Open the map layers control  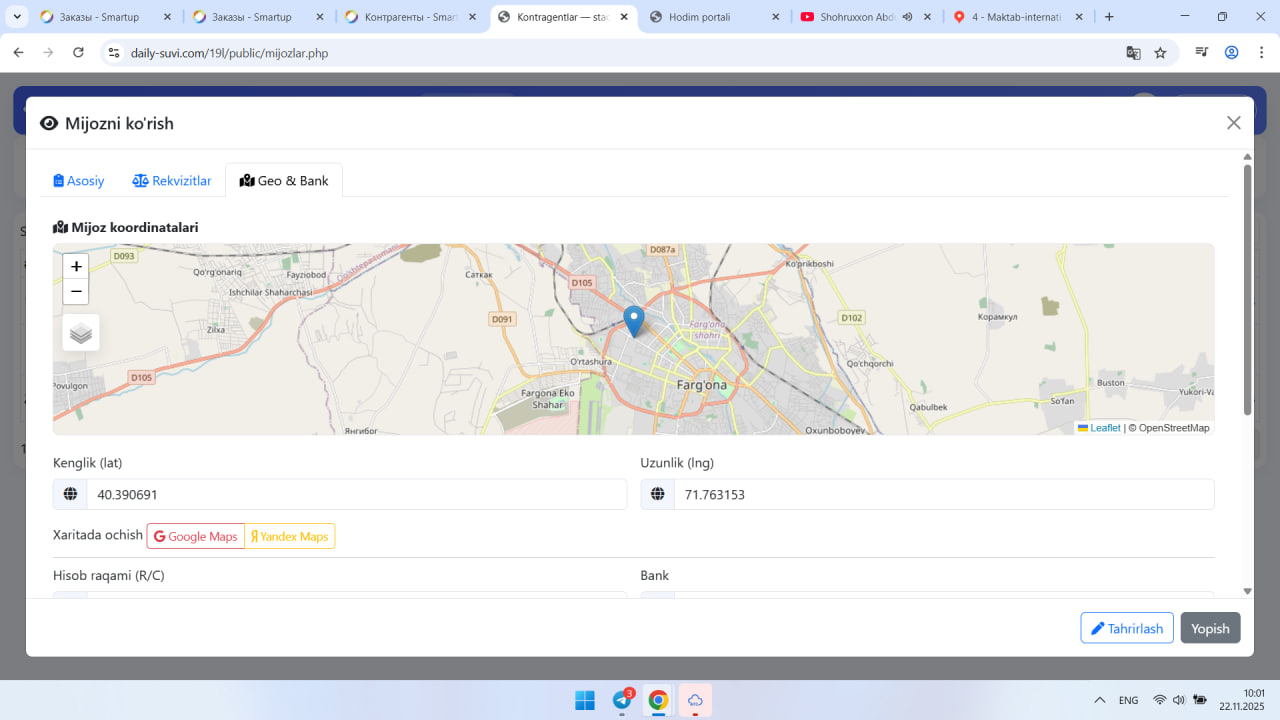click(x=81, y=333)
